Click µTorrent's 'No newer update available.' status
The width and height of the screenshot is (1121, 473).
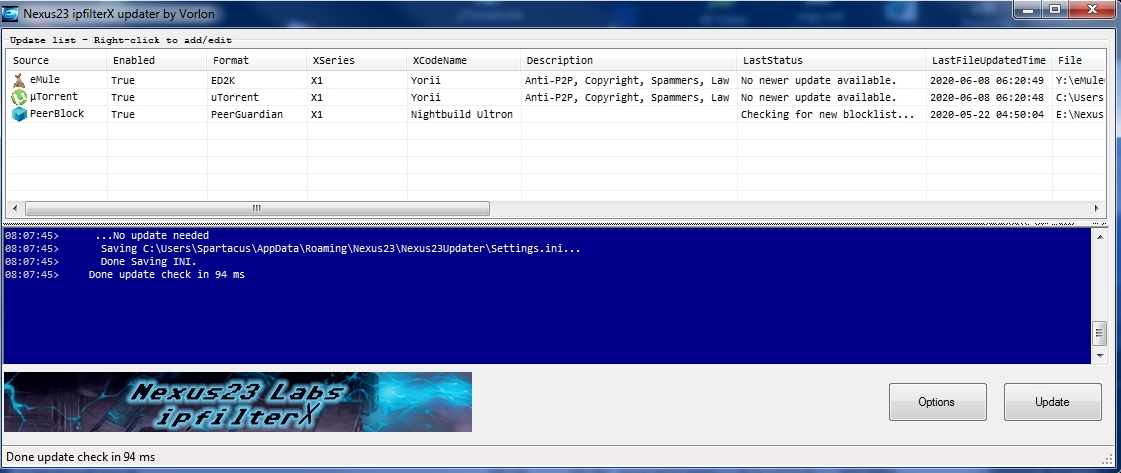818,97
